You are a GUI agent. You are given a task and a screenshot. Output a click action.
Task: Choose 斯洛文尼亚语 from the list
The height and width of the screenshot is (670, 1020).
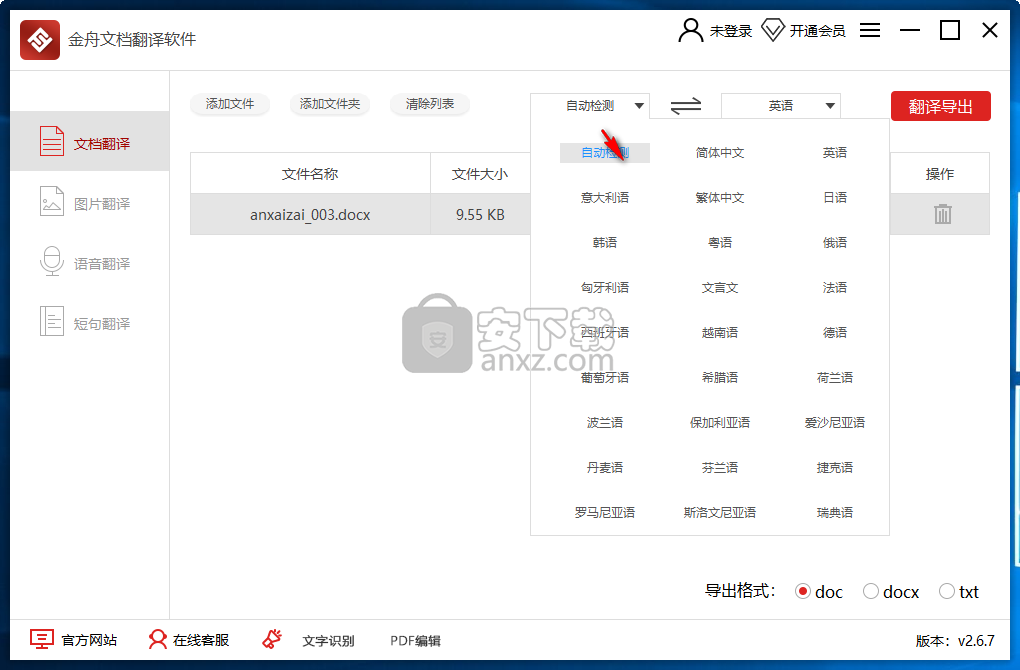[x=719, y=513]
